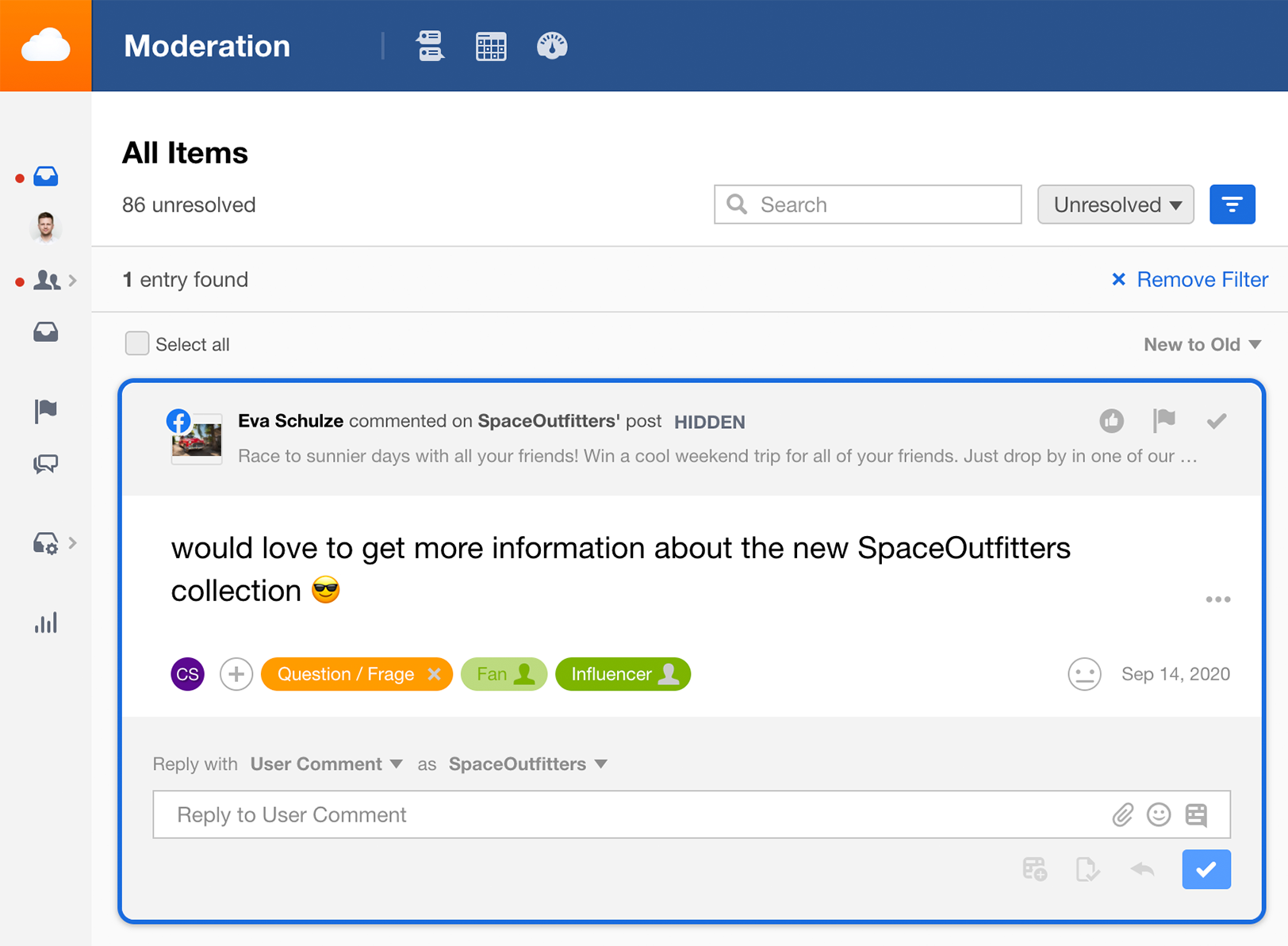Click the Sep 14, 2020 date

point(1175,674)
